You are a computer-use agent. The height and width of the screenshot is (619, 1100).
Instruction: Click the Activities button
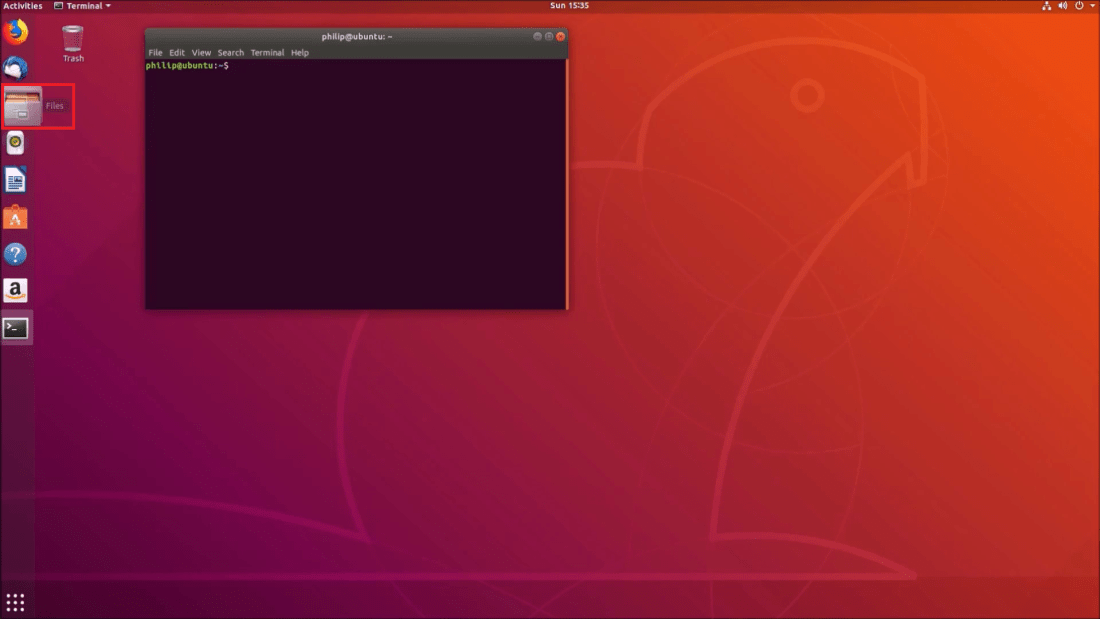[x=23, y=6]
